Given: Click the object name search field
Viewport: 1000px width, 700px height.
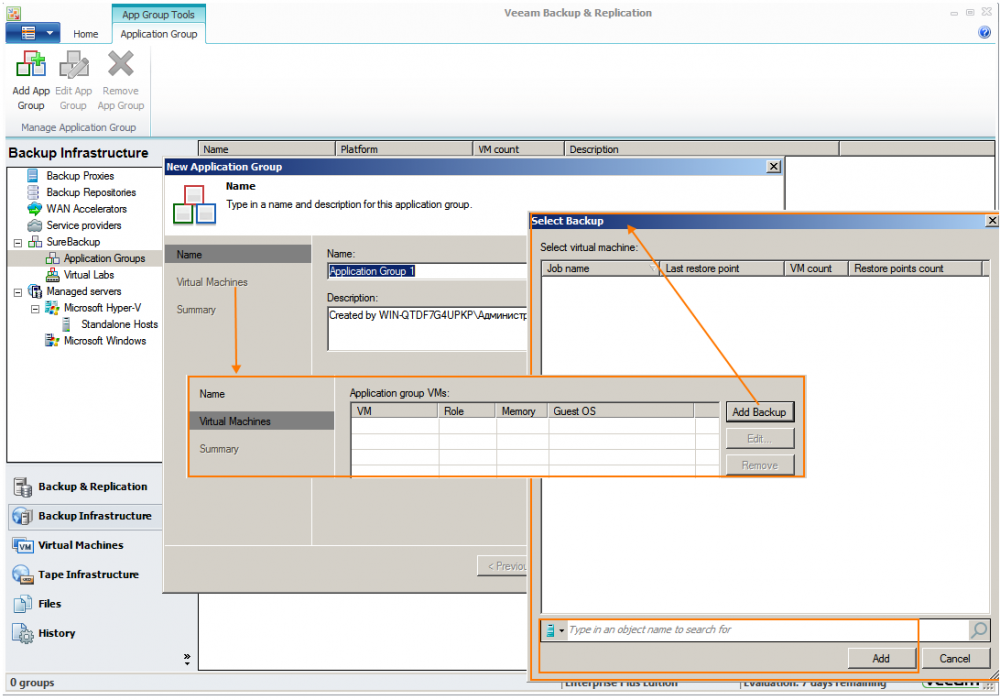Looking at the screenshot, I should pos(765,630).
